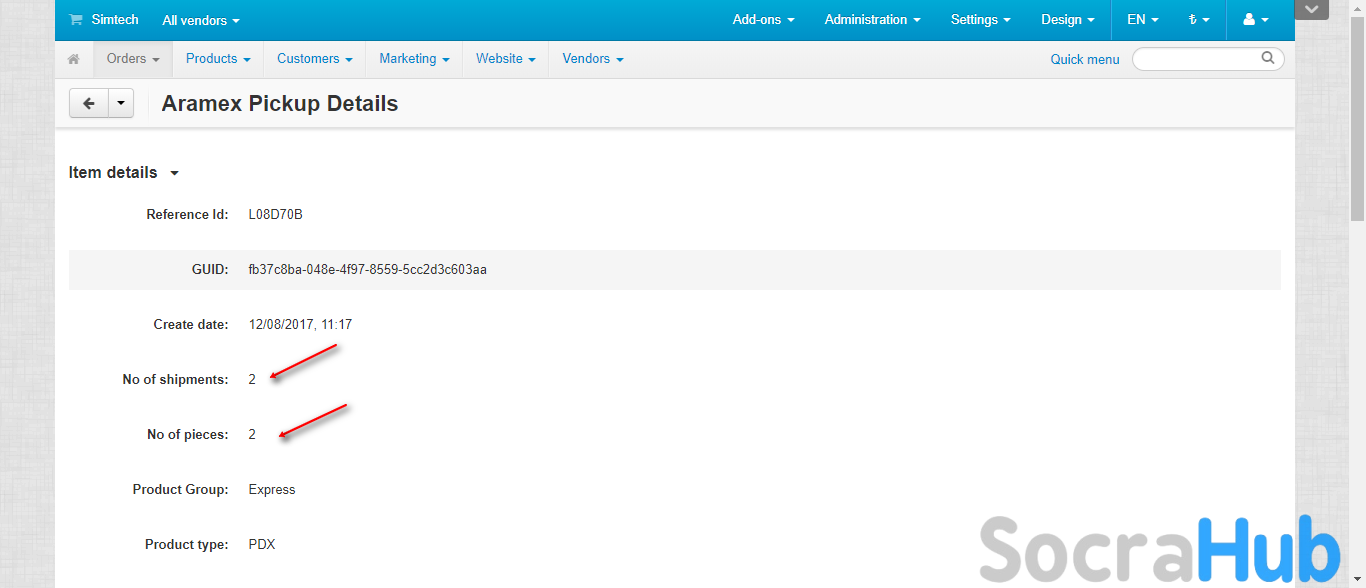Open the Design menu
Viewport: 1366px width, 588px height.
[1067, 20]
